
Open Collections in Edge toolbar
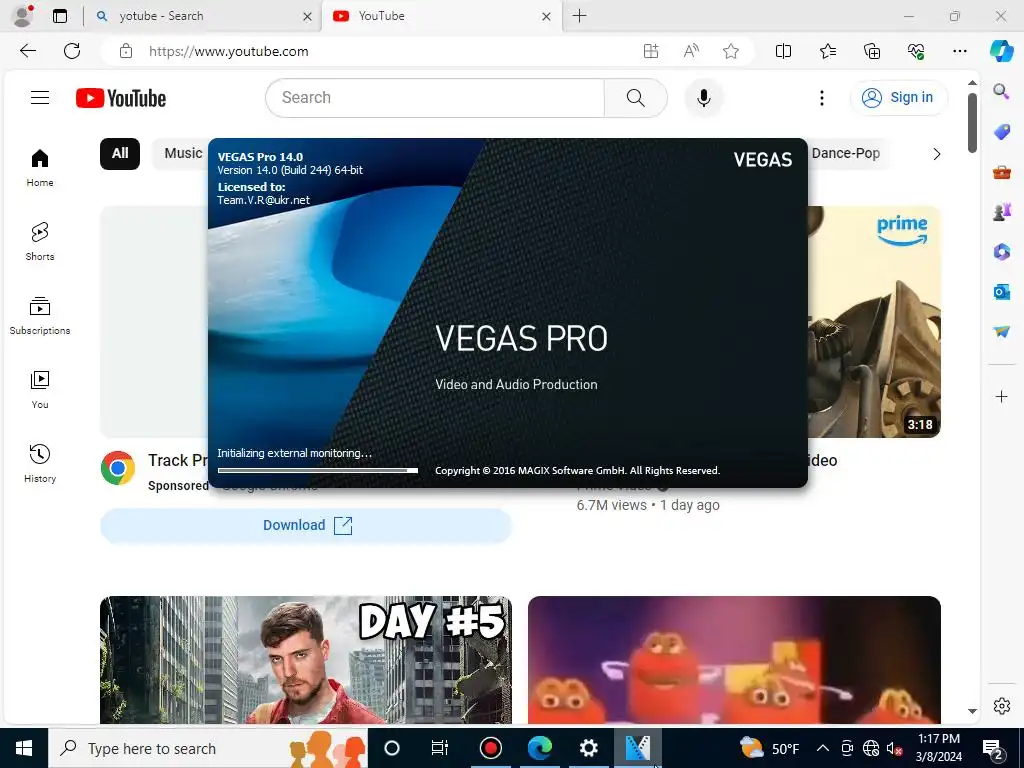(x=872, y=51)
